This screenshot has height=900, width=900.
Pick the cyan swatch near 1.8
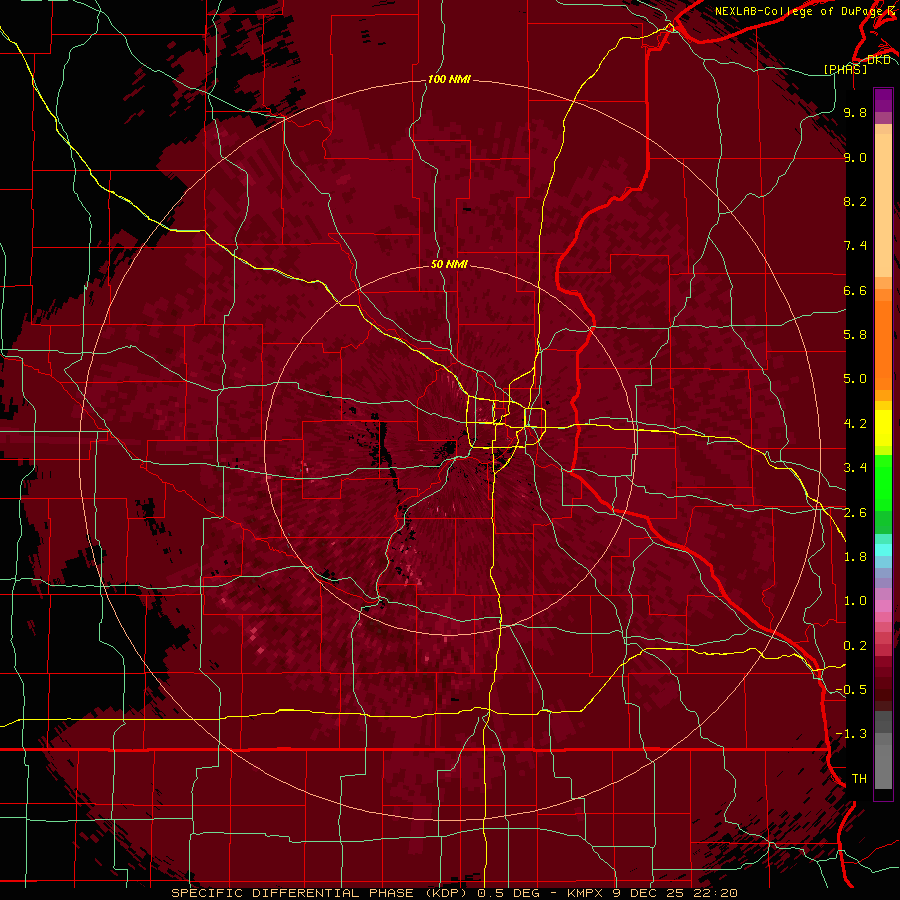883,549
